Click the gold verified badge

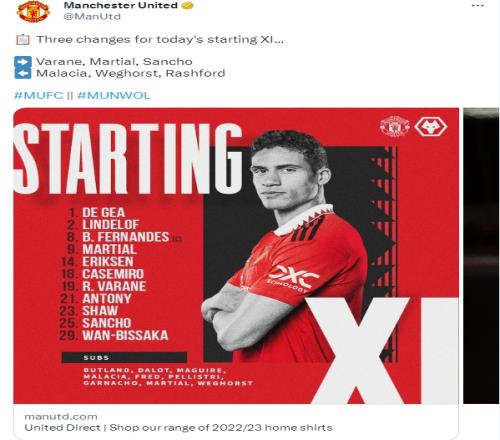pyautogui.click(x=188, y=5)
